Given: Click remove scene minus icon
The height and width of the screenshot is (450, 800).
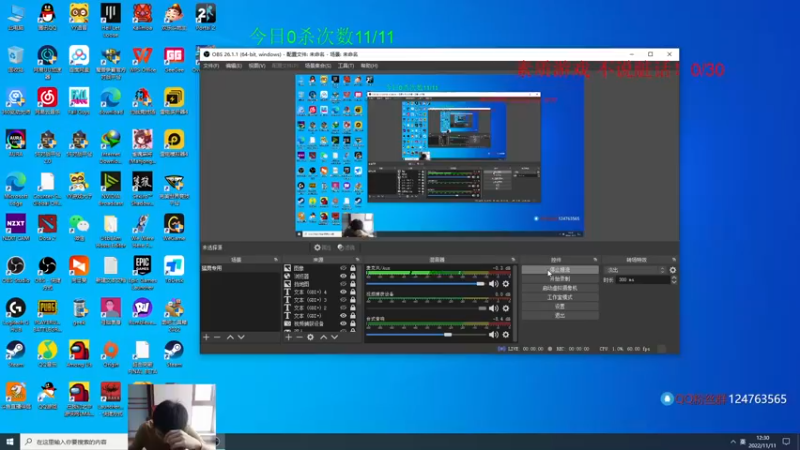Looking at the screenshot, I should (217, 337).
